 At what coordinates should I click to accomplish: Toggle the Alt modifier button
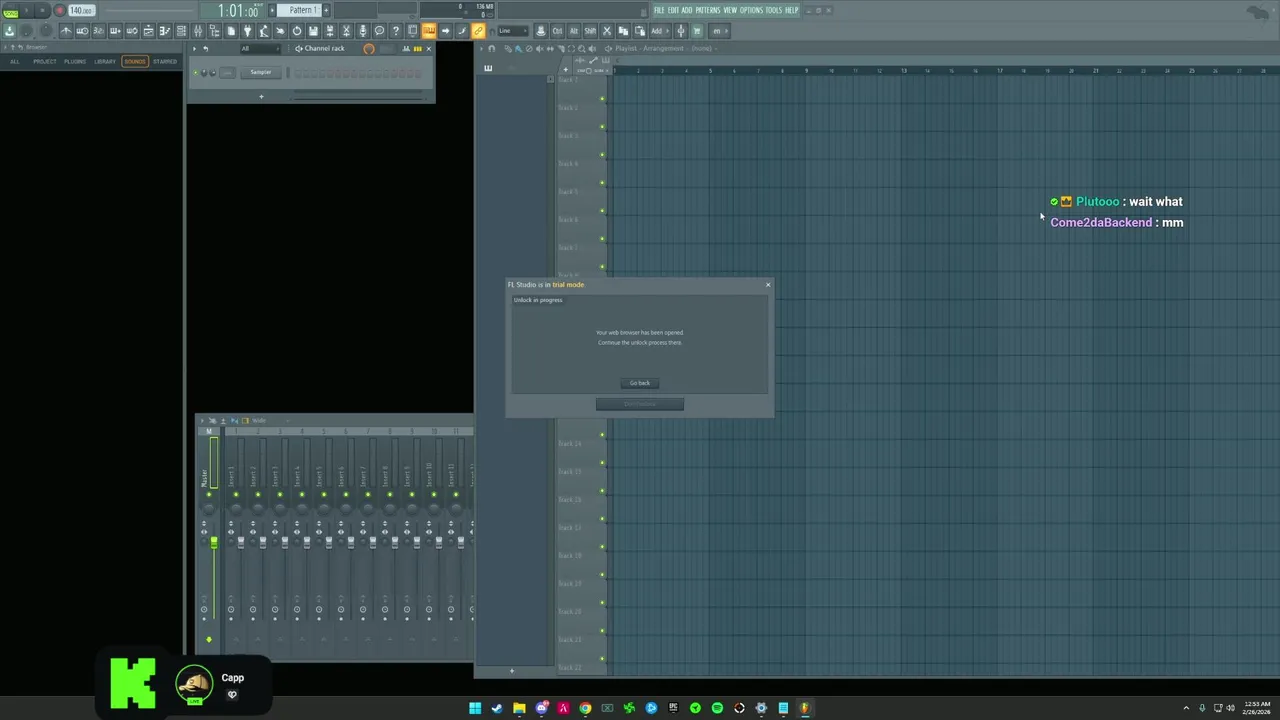click(574, 31)
